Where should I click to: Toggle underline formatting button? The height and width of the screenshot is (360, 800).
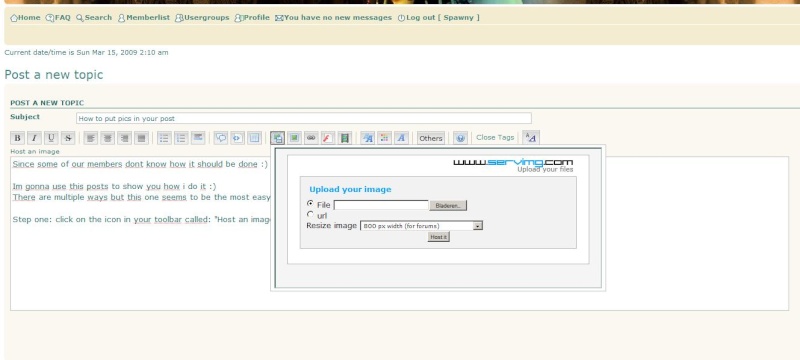tap(51, 138)
